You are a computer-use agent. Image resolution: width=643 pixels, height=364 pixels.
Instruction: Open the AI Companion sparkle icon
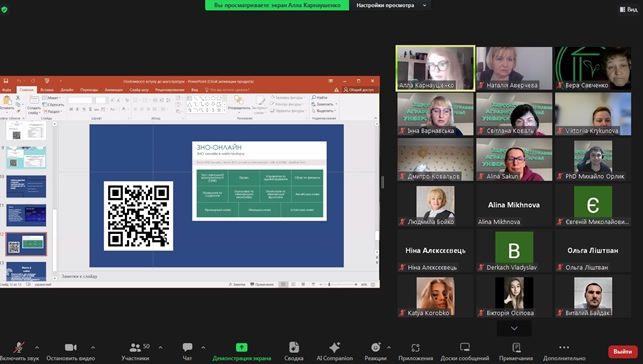(x=334, y=347)
